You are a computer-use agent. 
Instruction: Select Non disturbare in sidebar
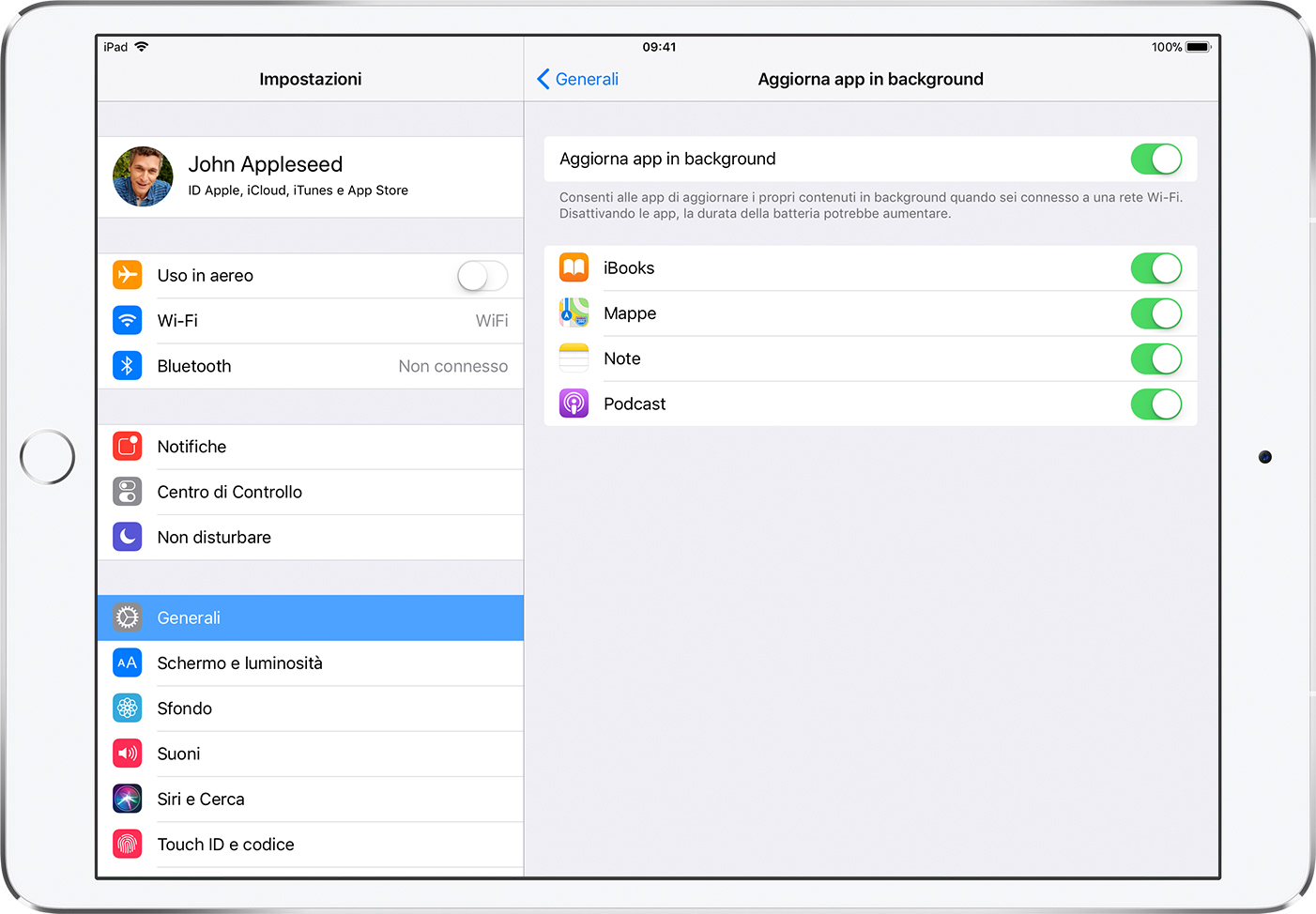pyautogui.click(x=311, y=537)
